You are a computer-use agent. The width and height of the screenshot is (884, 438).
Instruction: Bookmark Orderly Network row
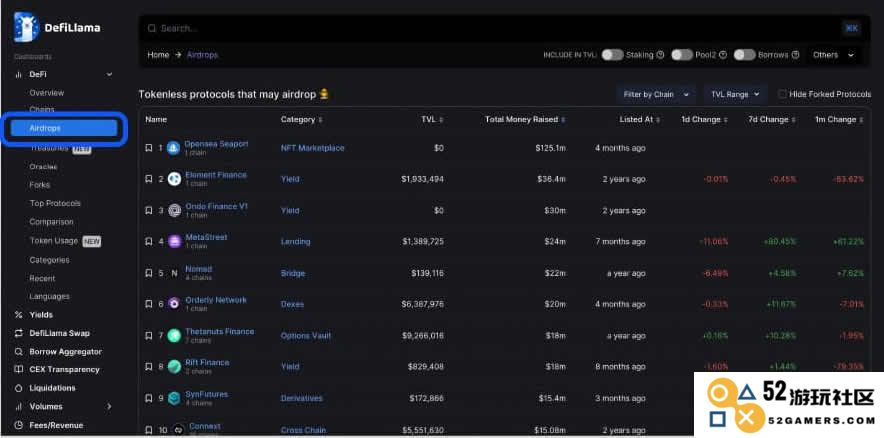click(148, 304)
